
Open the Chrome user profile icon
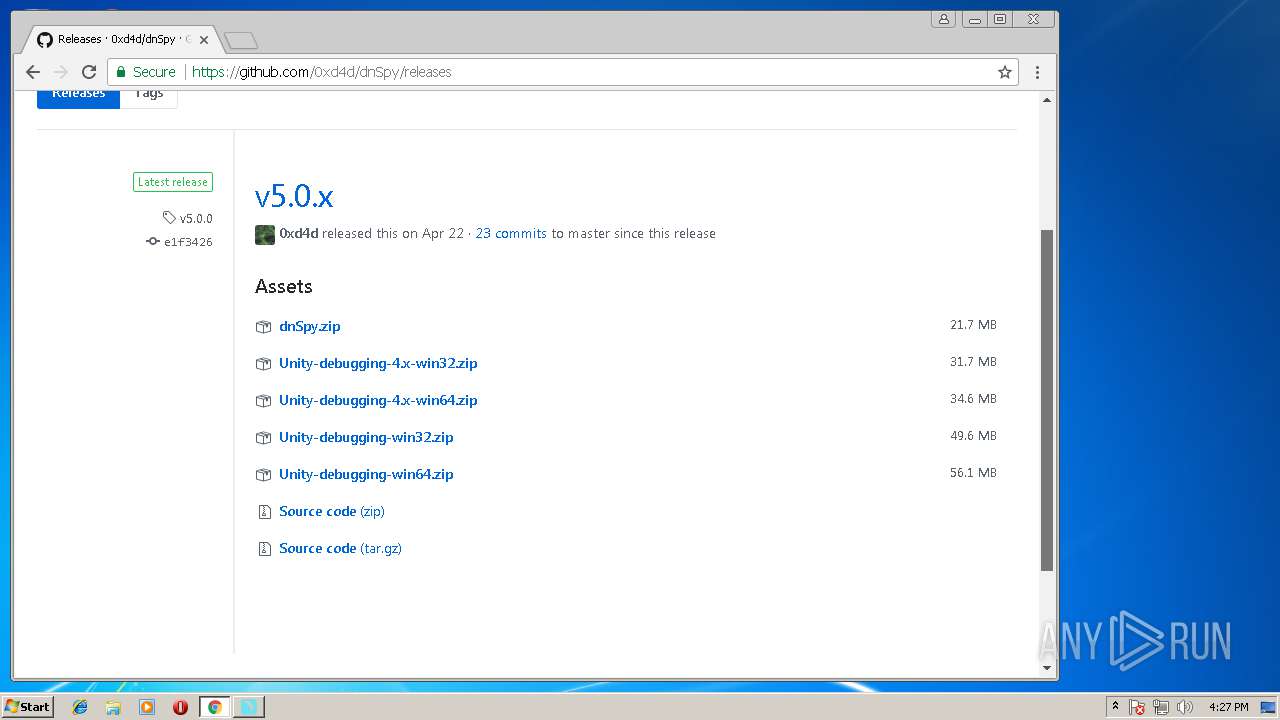pyautogui.click(x=943, y=19)
